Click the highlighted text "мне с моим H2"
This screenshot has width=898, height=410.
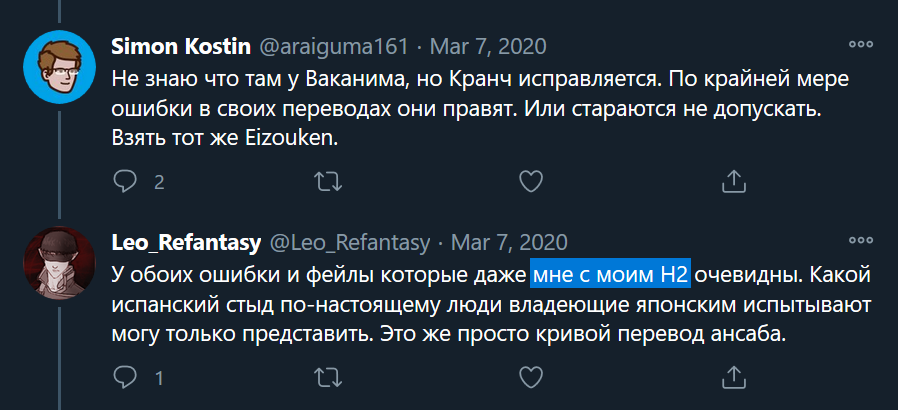click(x=610, y=273)
